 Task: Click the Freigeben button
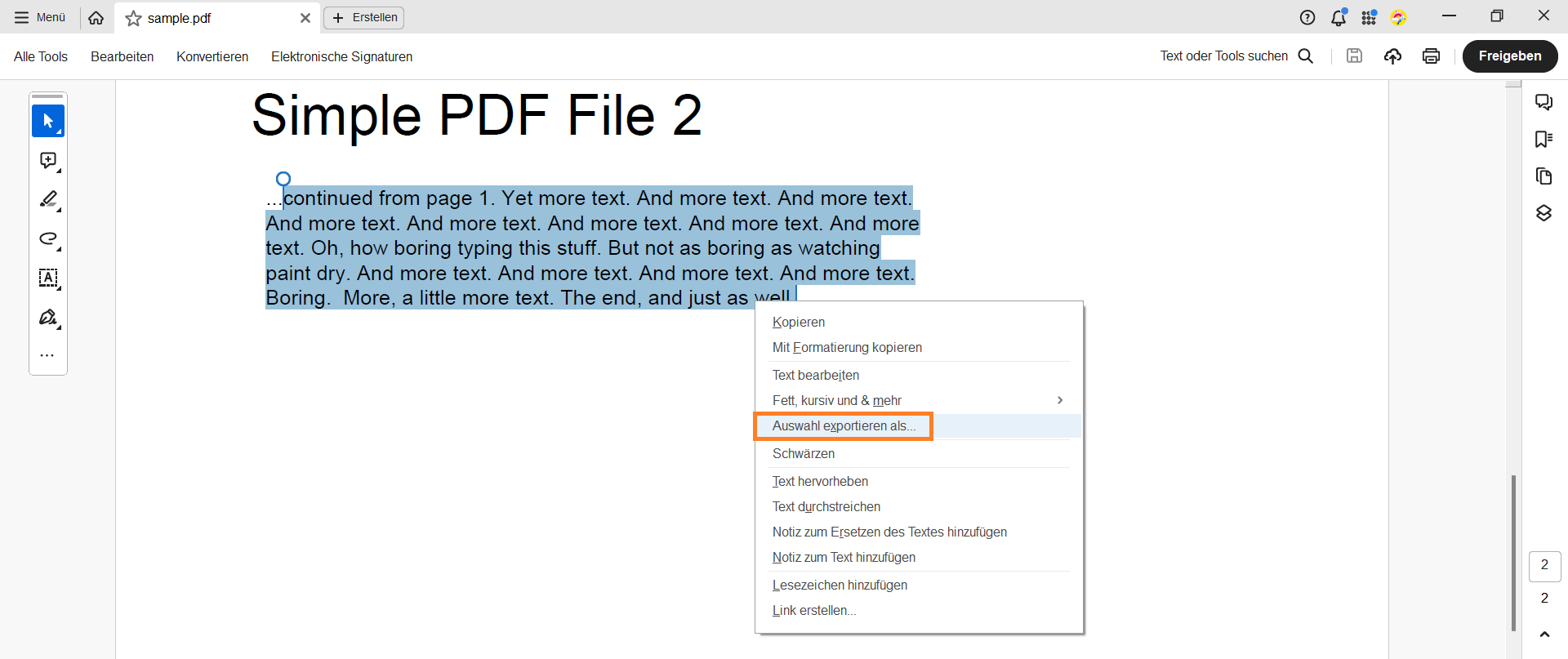click(x=1509, y=56)
